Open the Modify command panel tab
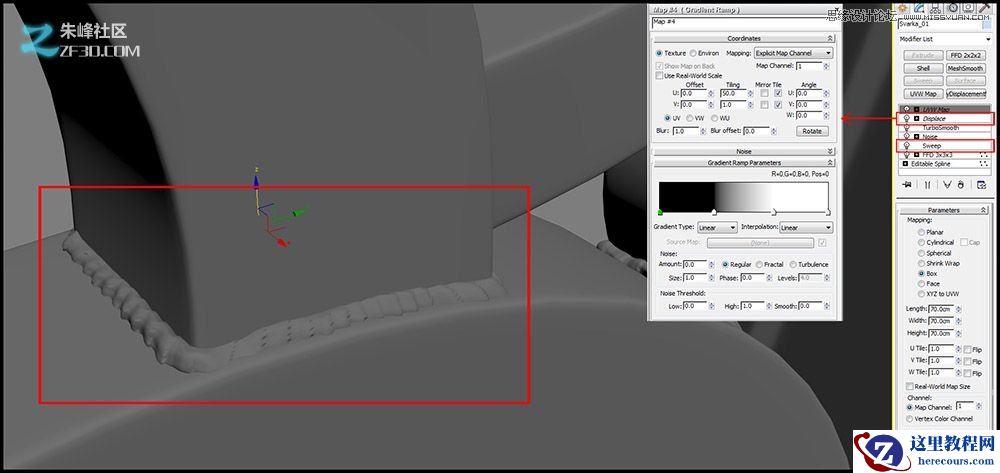Image resolution: width=1000 pixels, height=473 pixels. 919,8
